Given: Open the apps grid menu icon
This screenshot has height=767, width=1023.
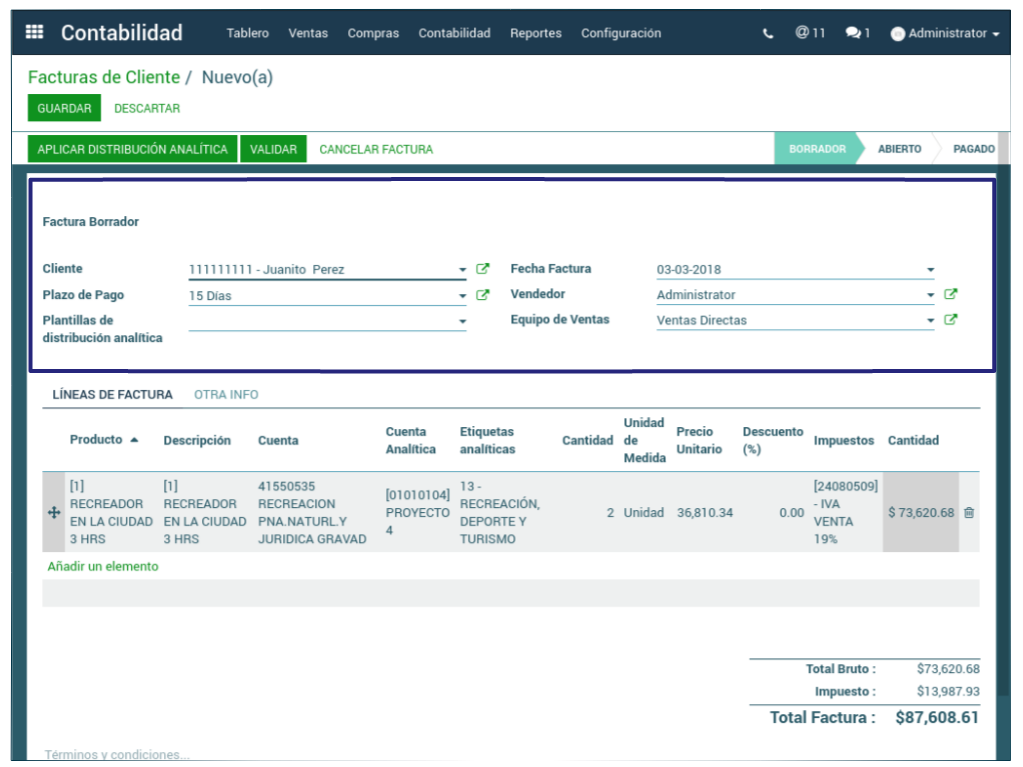Looking at the screenshot, I should click(x=34, y=32).
